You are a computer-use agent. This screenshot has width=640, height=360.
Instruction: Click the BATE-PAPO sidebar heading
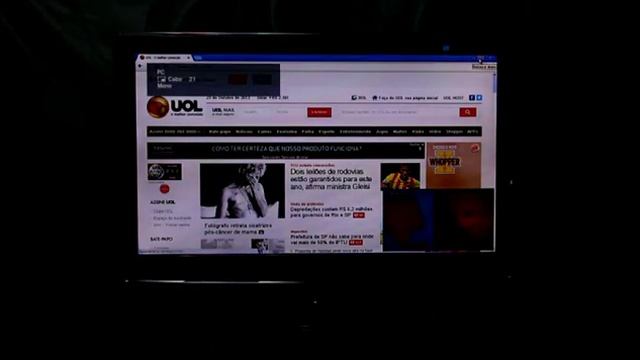[161, 239]
